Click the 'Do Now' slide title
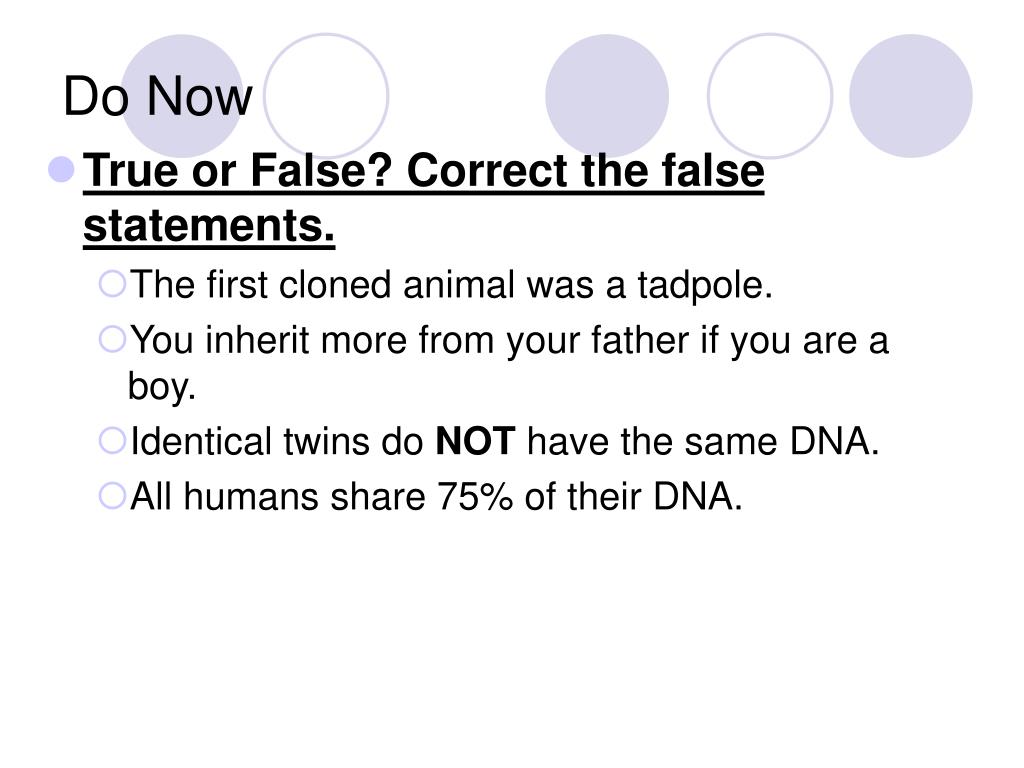 click(x=157, y=96)
